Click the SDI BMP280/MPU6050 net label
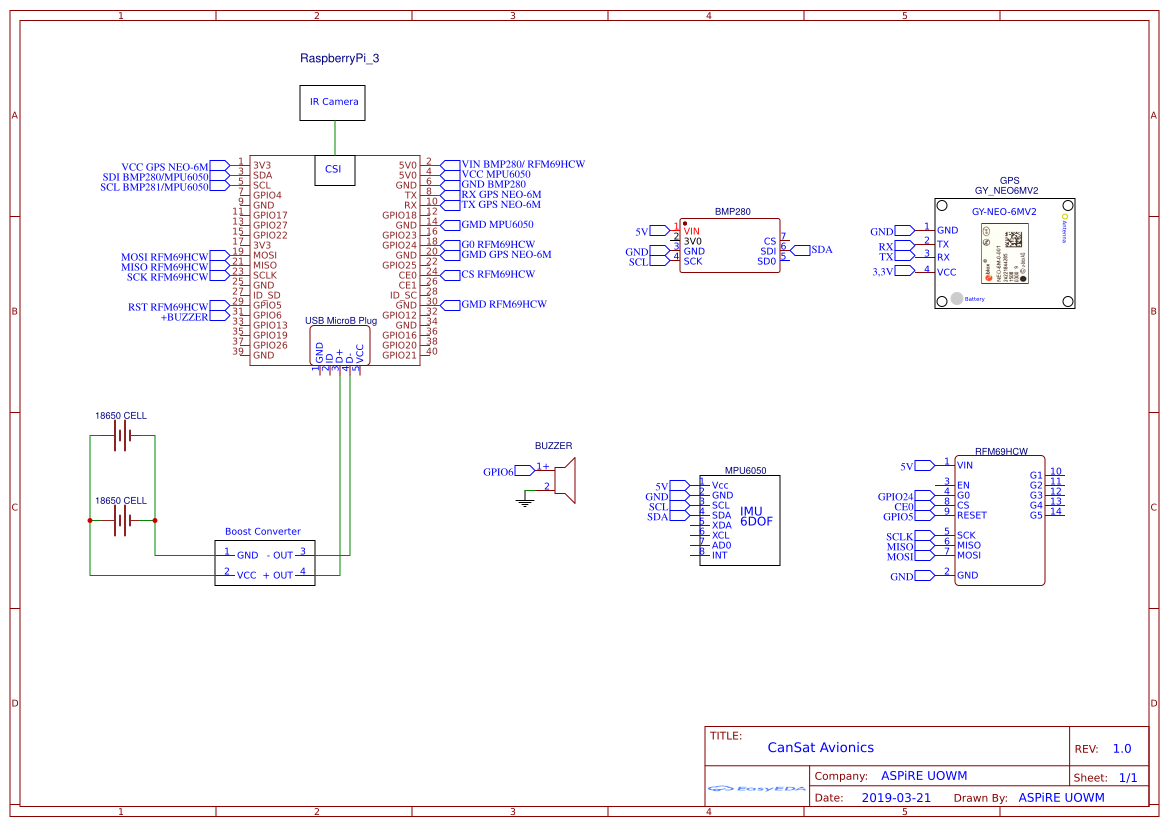This screenshot has width=1169, height=827. coord(156,177)
